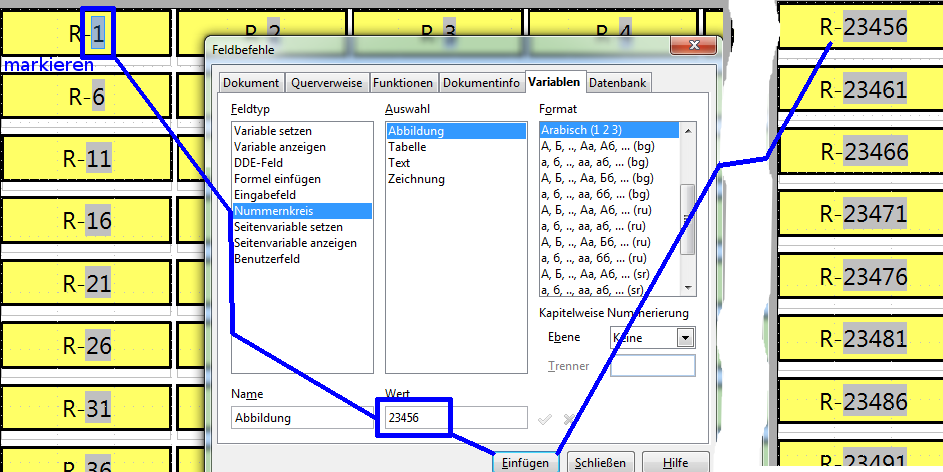Pick Zeichnung from the Auswahl list
The width and height of the screenshot is (943, 472).
coord(416,179)
